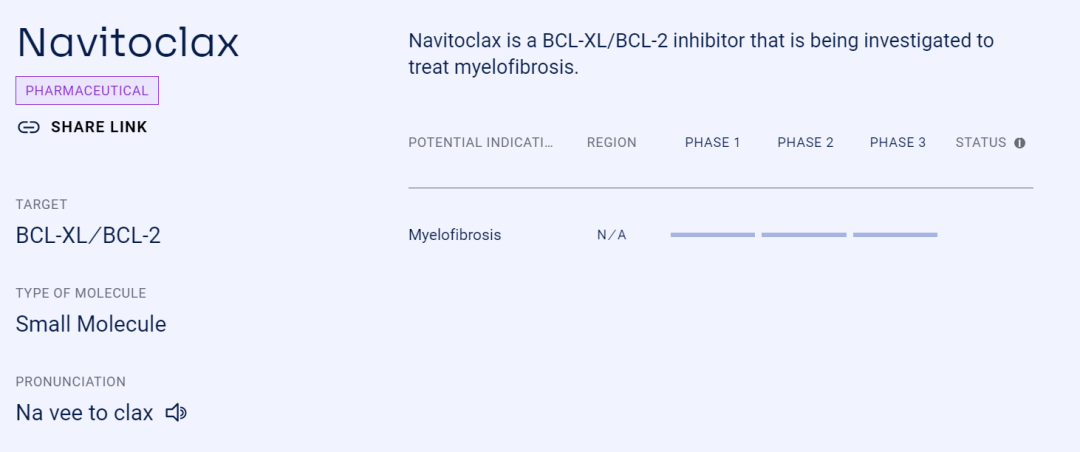Image resolution: width=1080 pixels, height=452 pixels.
Task: Click the Small Molecule type value
Action: [x=91, y=324]
